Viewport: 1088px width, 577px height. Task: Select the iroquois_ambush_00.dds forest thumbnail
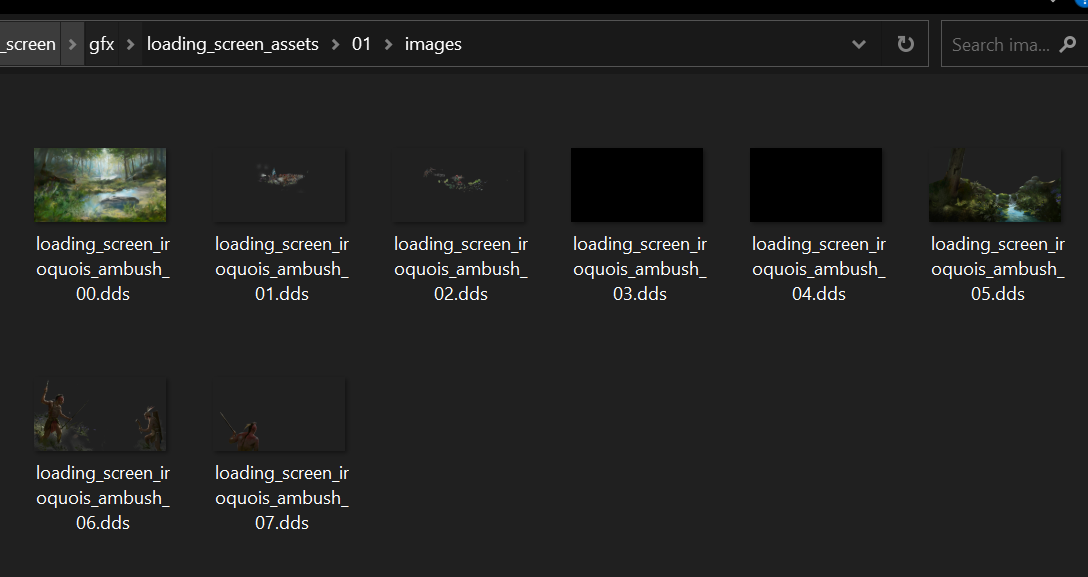[x=100, y=184]
